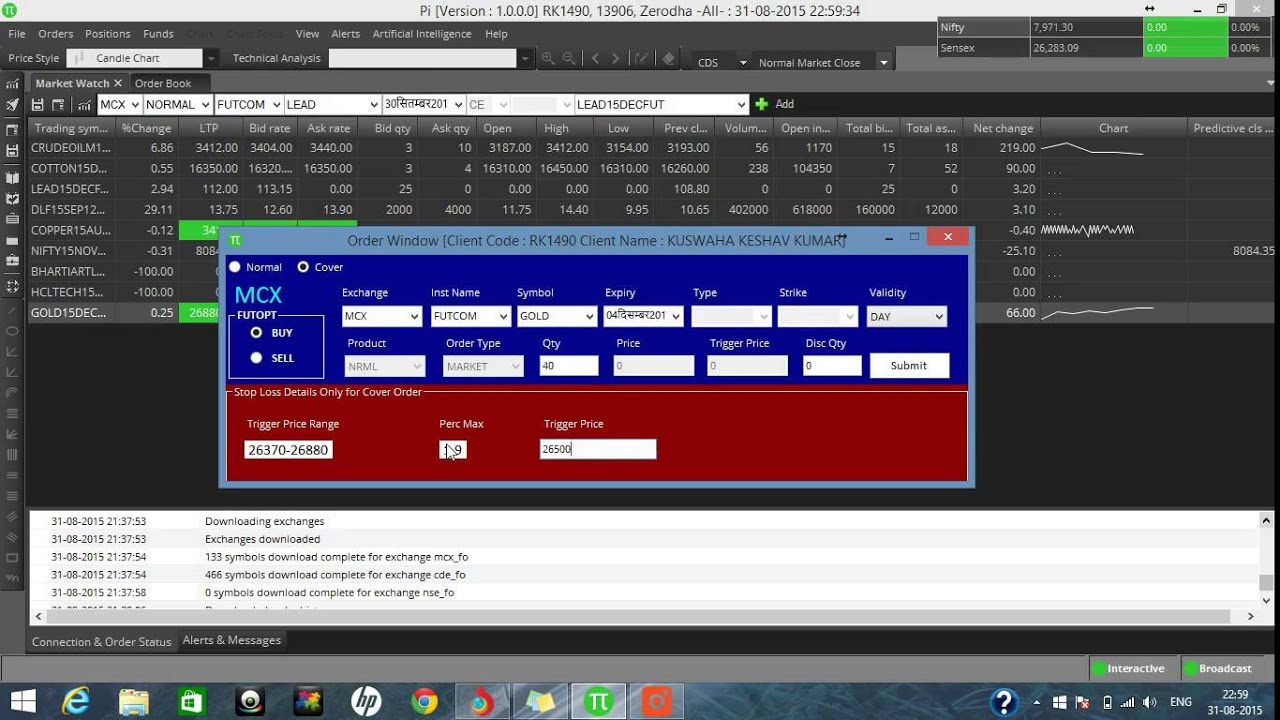The image size is (1280, 720).
Task: Click the LTP column header
Action: point(209,128)
